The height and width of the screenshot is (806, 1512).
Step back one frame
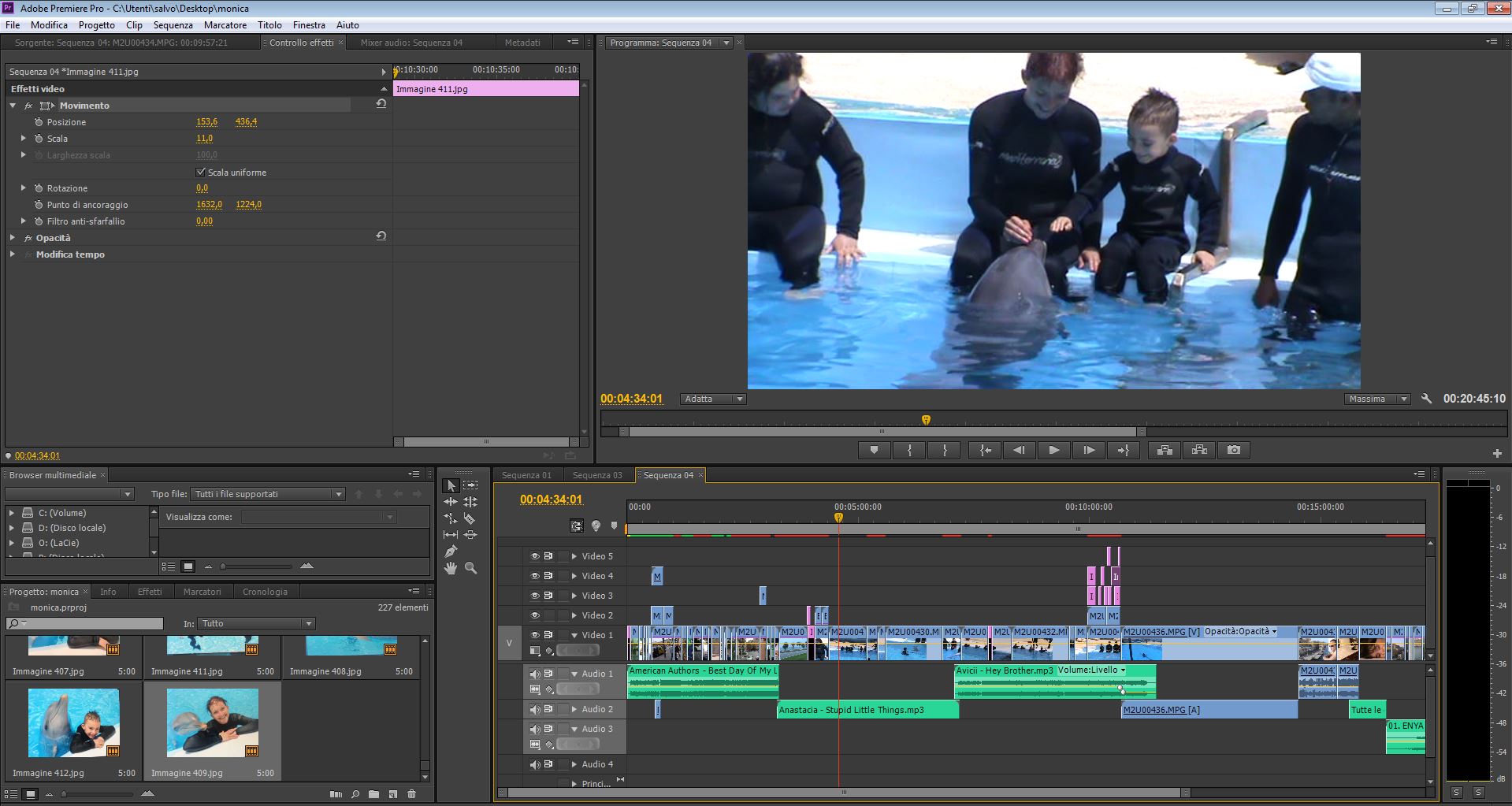point(1019,450)
